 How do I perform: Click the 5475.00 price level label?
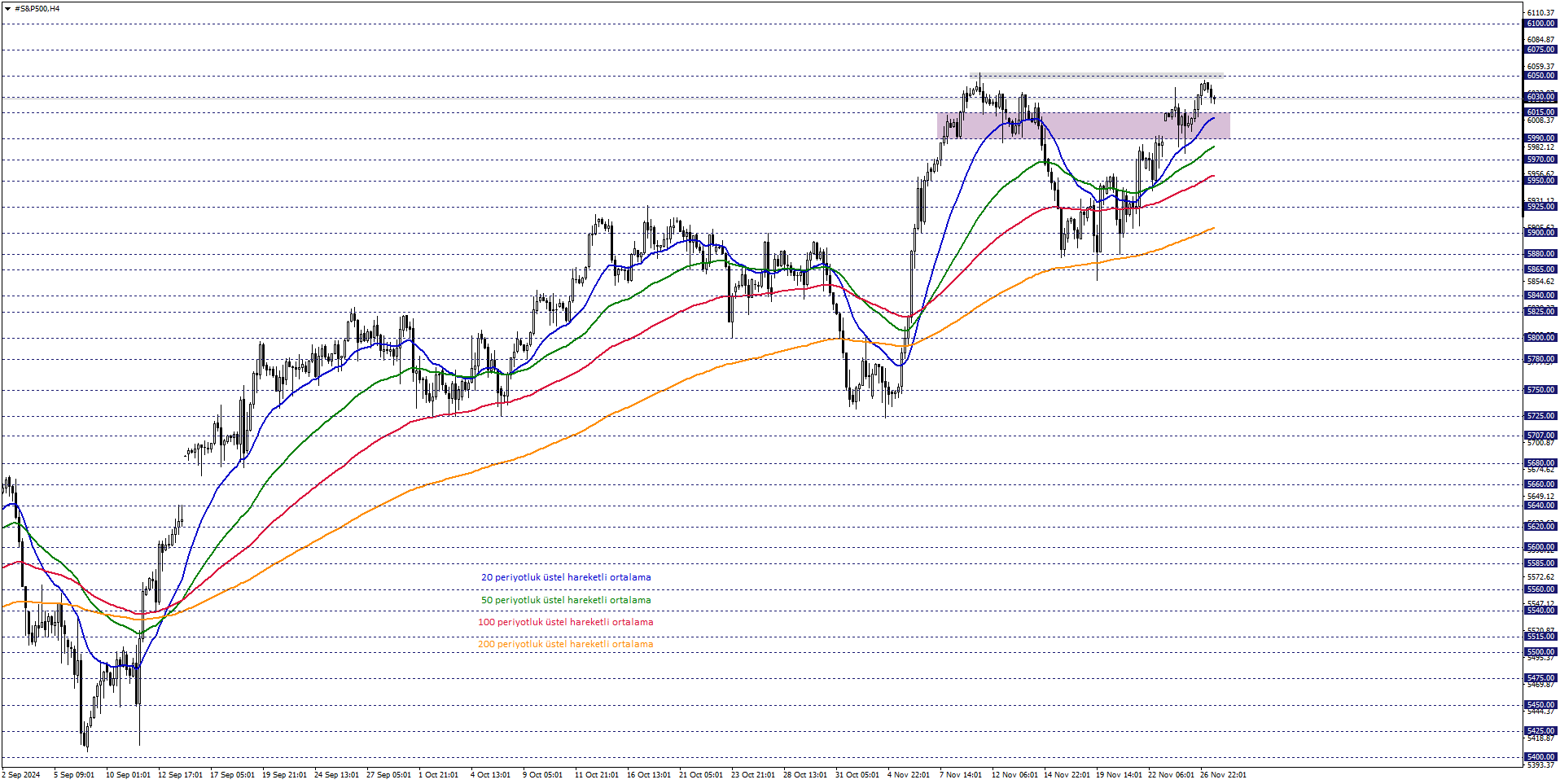coord(1540,678)
